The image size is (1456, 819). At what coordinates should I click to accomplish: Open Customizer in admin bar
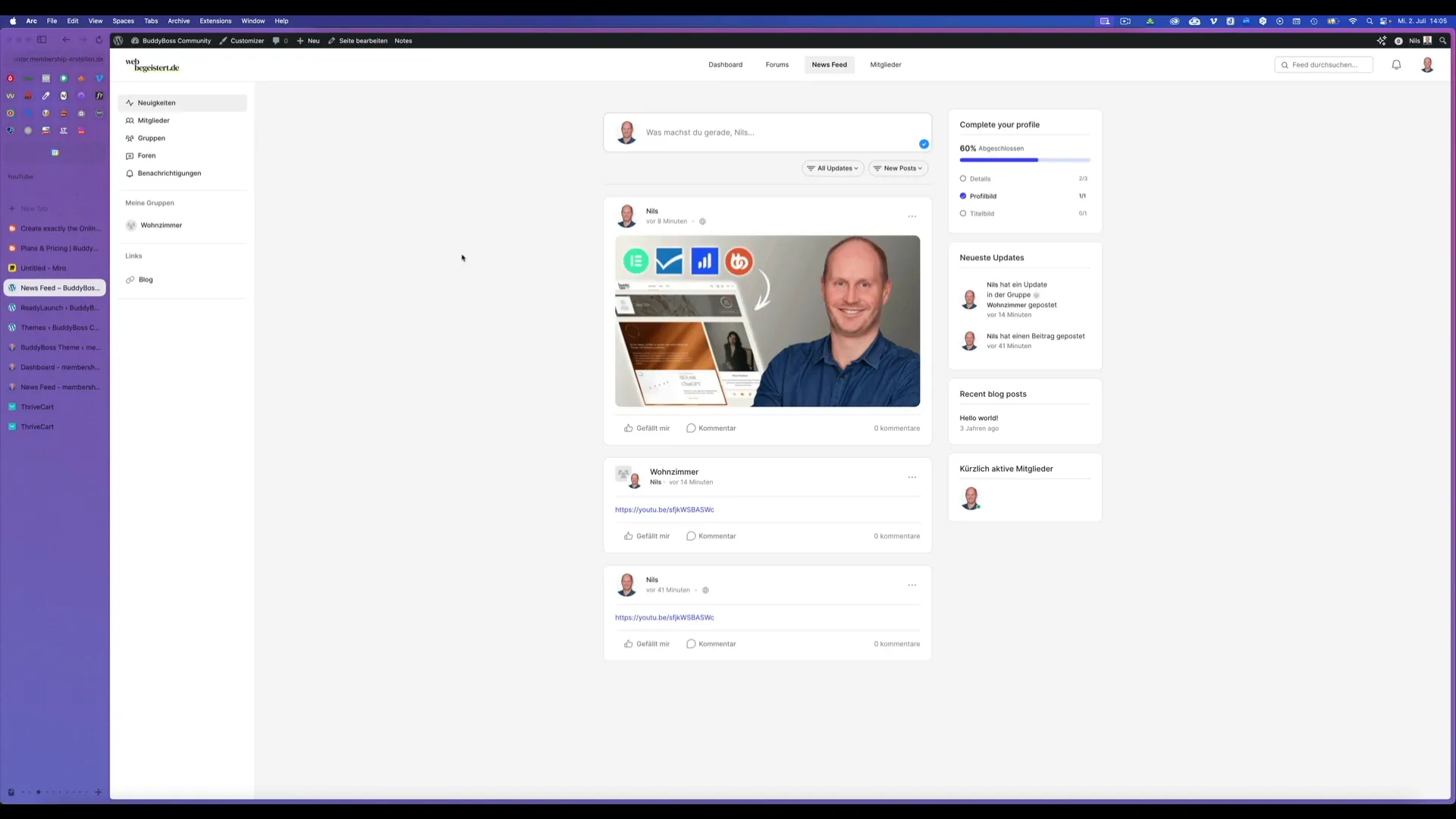(242, 41)
